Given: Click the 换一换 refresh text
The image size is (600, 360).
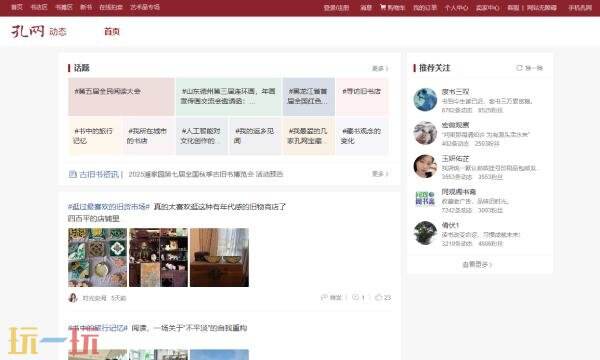Looking at the screenshot, I should (x=533, y=68).
